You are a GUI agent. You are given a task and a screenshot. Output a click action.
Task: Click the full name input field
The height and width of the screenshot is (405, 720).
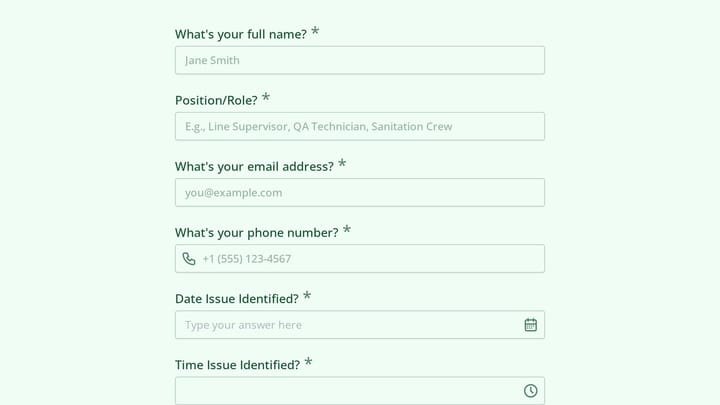360,60
